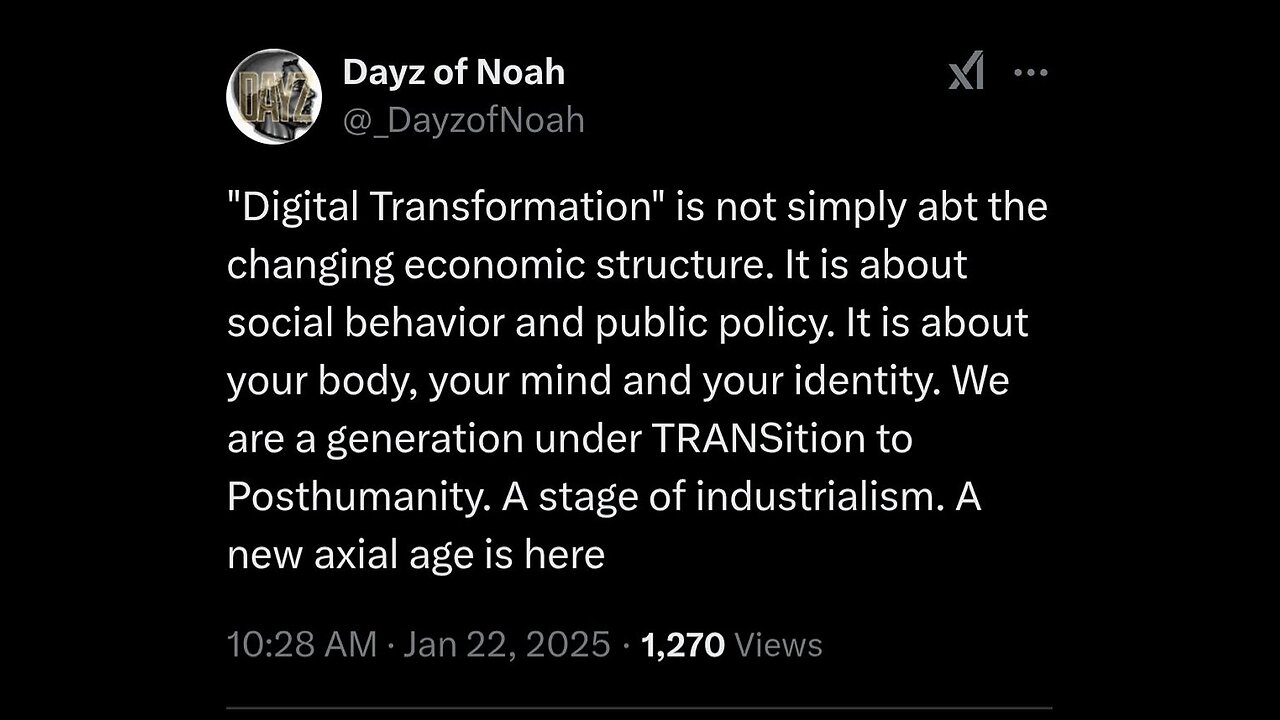This screenshot has height=720, width=1280.
Task: Click "new axial age is here" closing line
Action: tap(416, 555)
